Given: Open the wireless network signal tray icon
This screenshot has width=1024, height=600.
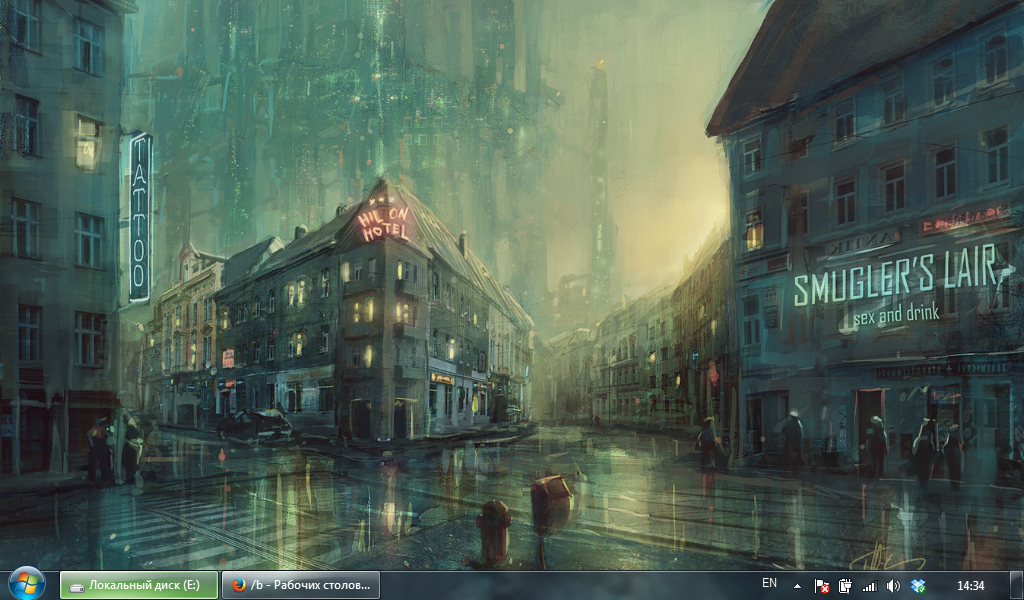Looking at the screenshot, I should [869, 586].
